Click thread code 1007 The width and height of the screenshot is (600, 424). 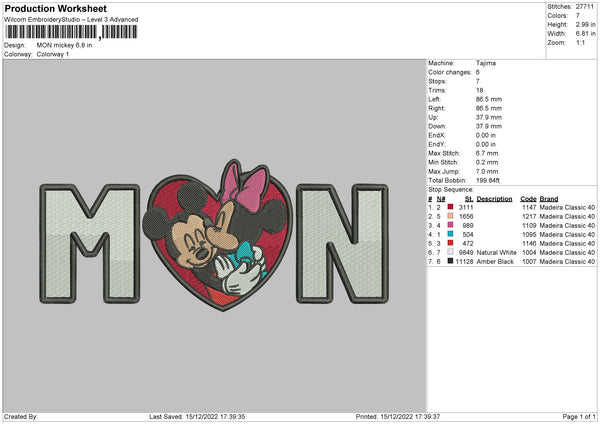point(529,262)
